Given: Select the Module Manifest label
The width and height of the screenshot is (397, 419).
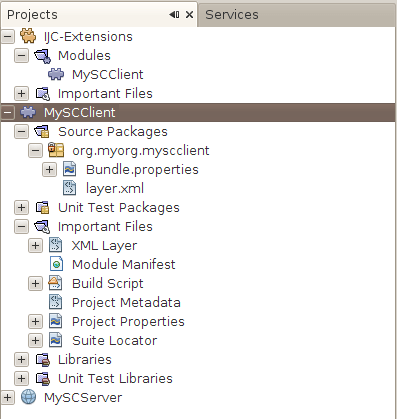Looking at the screenshot, I should 124,265.
